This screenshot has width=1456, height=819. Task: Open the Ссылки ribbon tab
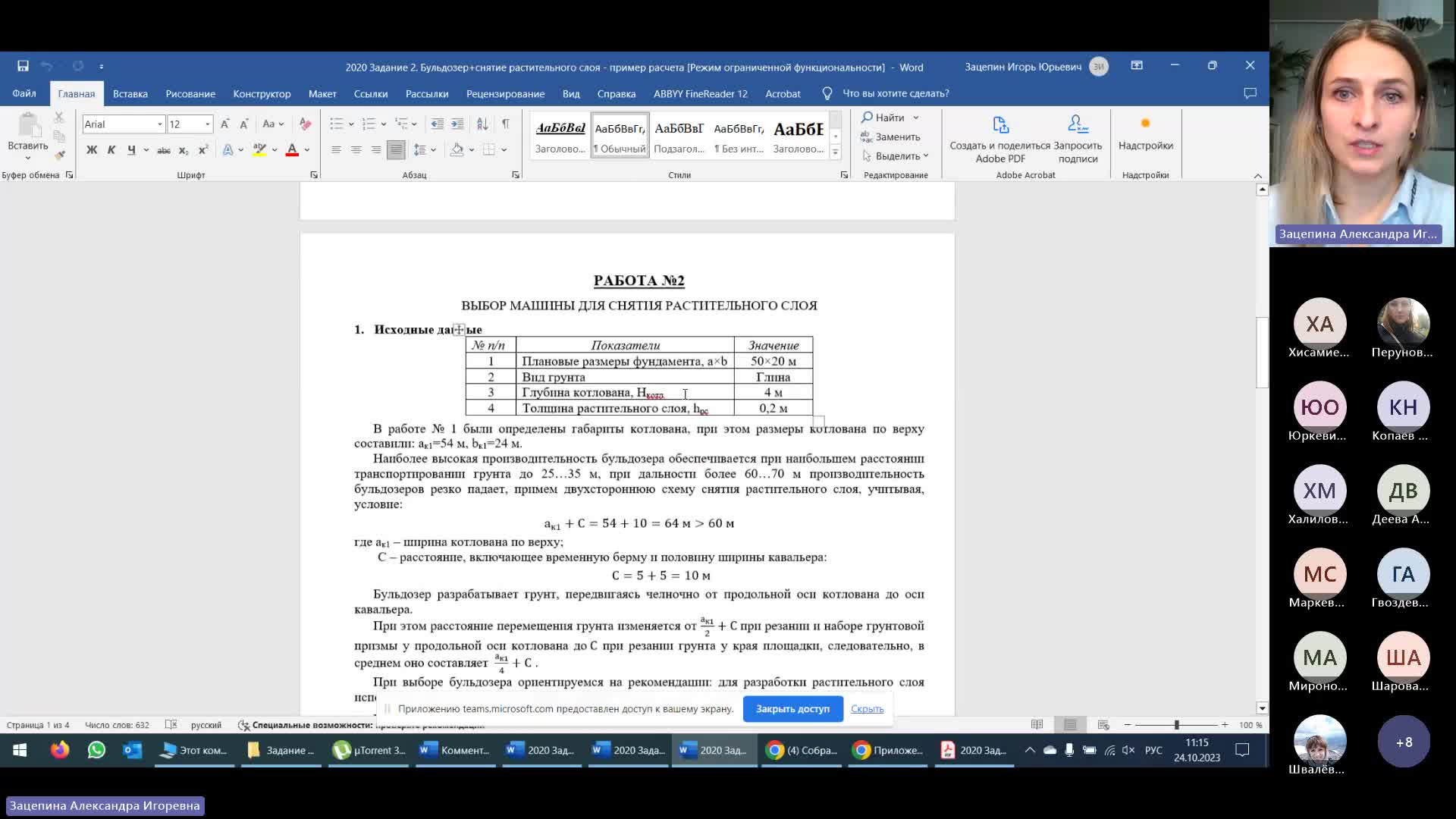point(371,93)
